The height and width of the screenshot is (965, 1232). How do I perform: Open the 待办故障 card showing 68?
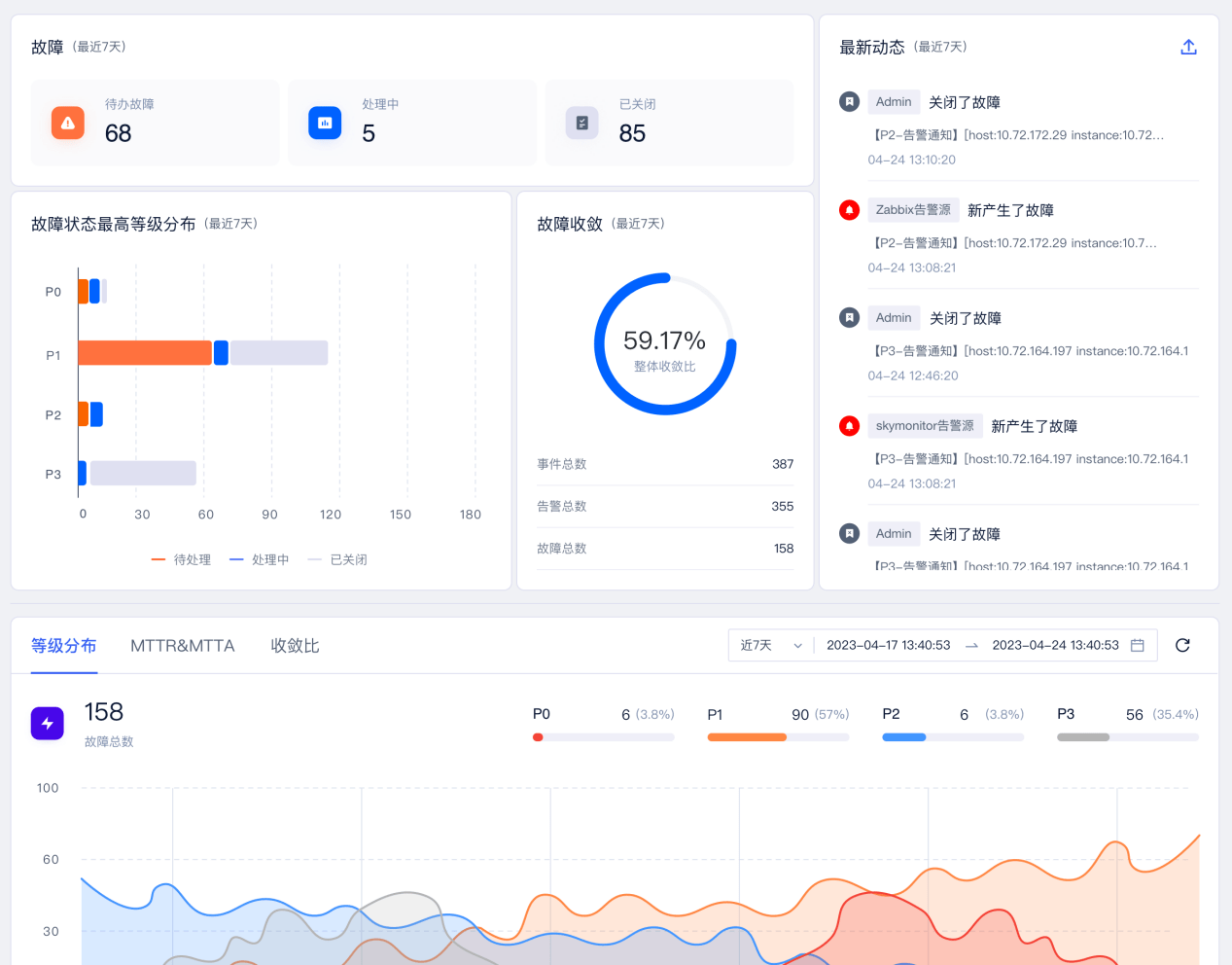coord(156,123)
